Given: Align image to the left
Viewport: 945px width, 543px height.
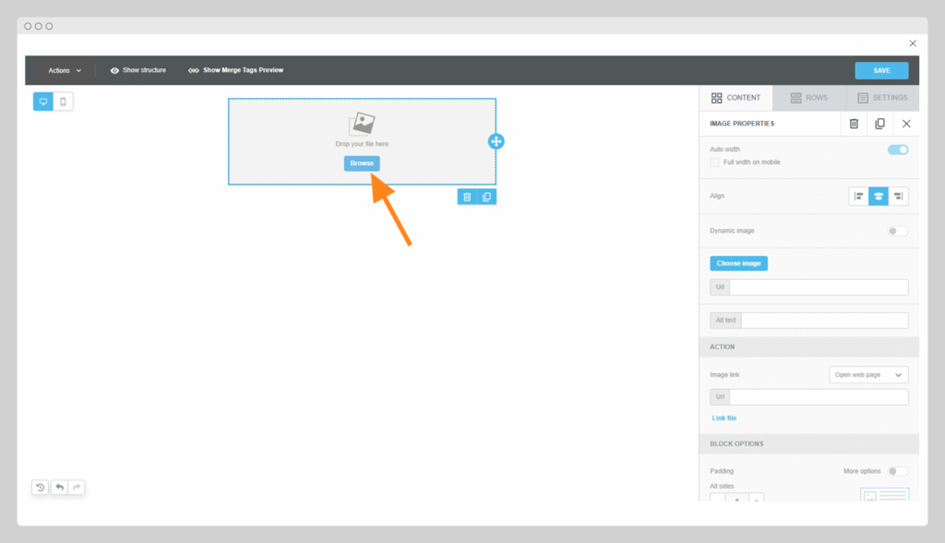Looking at the screenshot, I should coord(858,196).
